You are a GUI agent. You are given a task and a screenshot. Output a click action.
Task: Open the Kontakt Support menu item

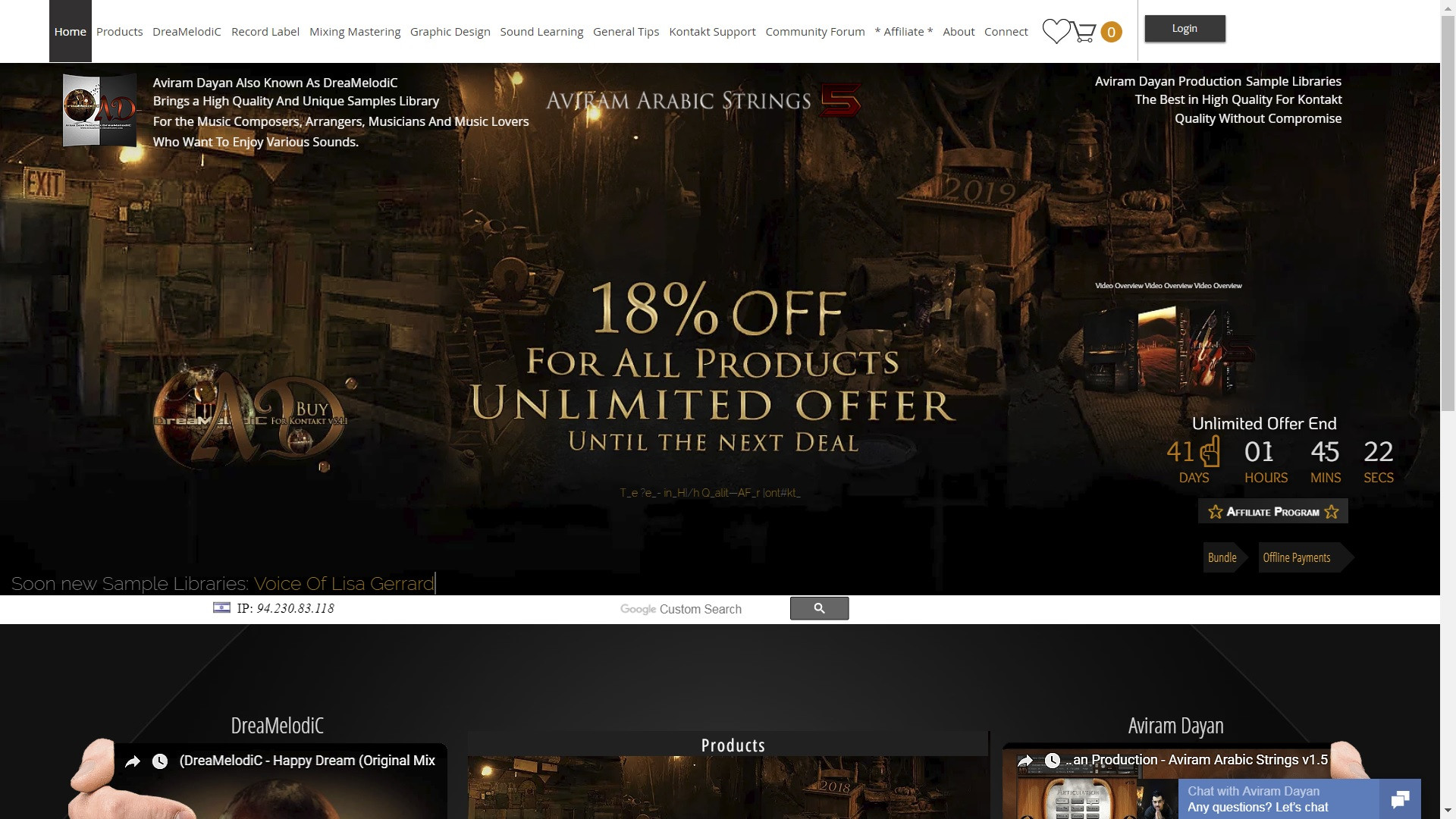712,32
